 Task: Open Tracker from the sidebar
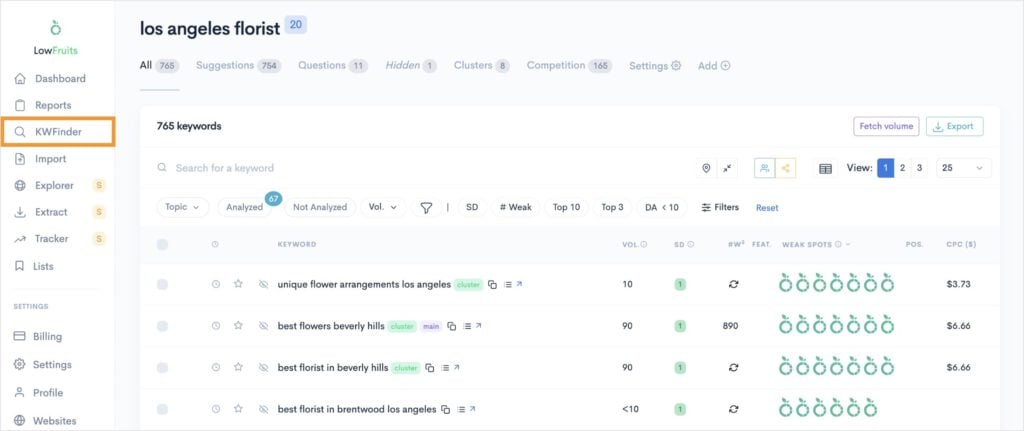tap(51, 239)
